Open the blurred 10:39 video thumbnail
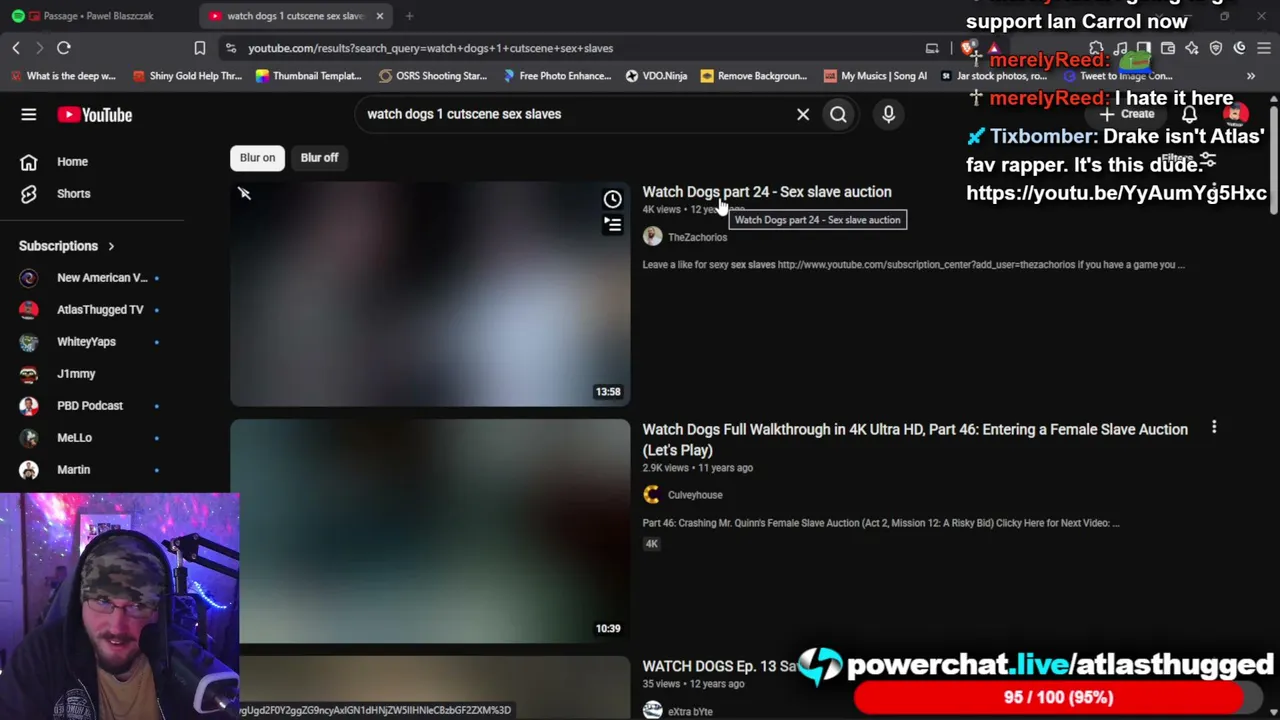Viewport: 1280px width, 720px height. pyautogui.click(x=430, y=531)
